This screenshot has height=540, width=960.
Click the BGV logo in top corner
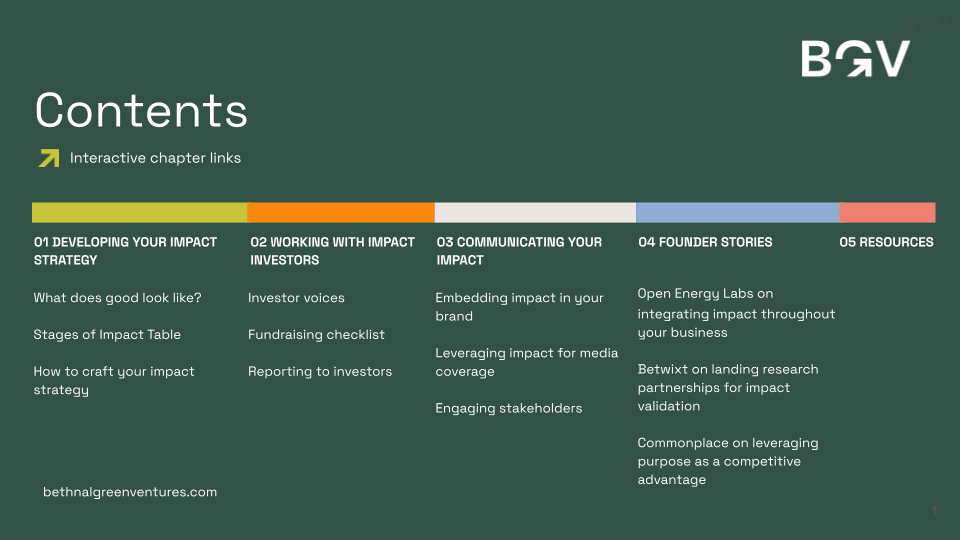tap(855, 59)
